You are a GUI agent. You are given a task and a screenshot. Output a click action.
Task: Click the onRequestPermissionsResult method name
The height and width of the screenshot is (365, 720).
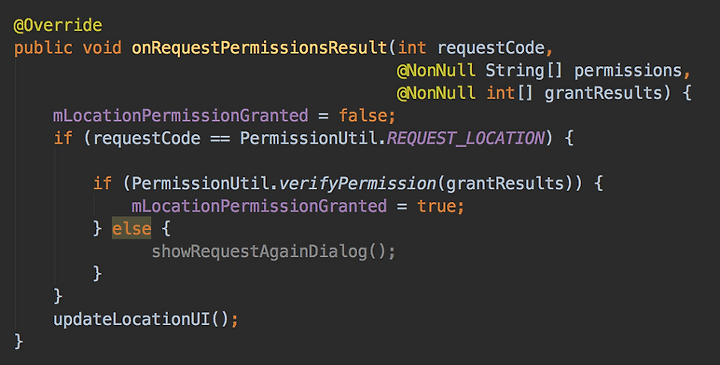coord(259,48)
